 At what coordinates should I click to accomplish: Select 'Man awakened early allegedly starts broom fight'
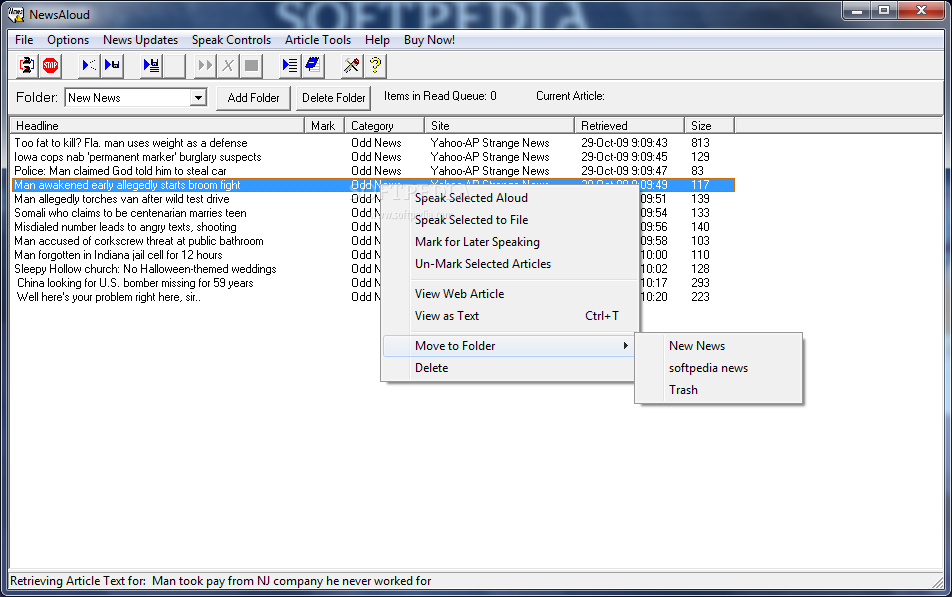pyautogui.click(x=128, y=185)
